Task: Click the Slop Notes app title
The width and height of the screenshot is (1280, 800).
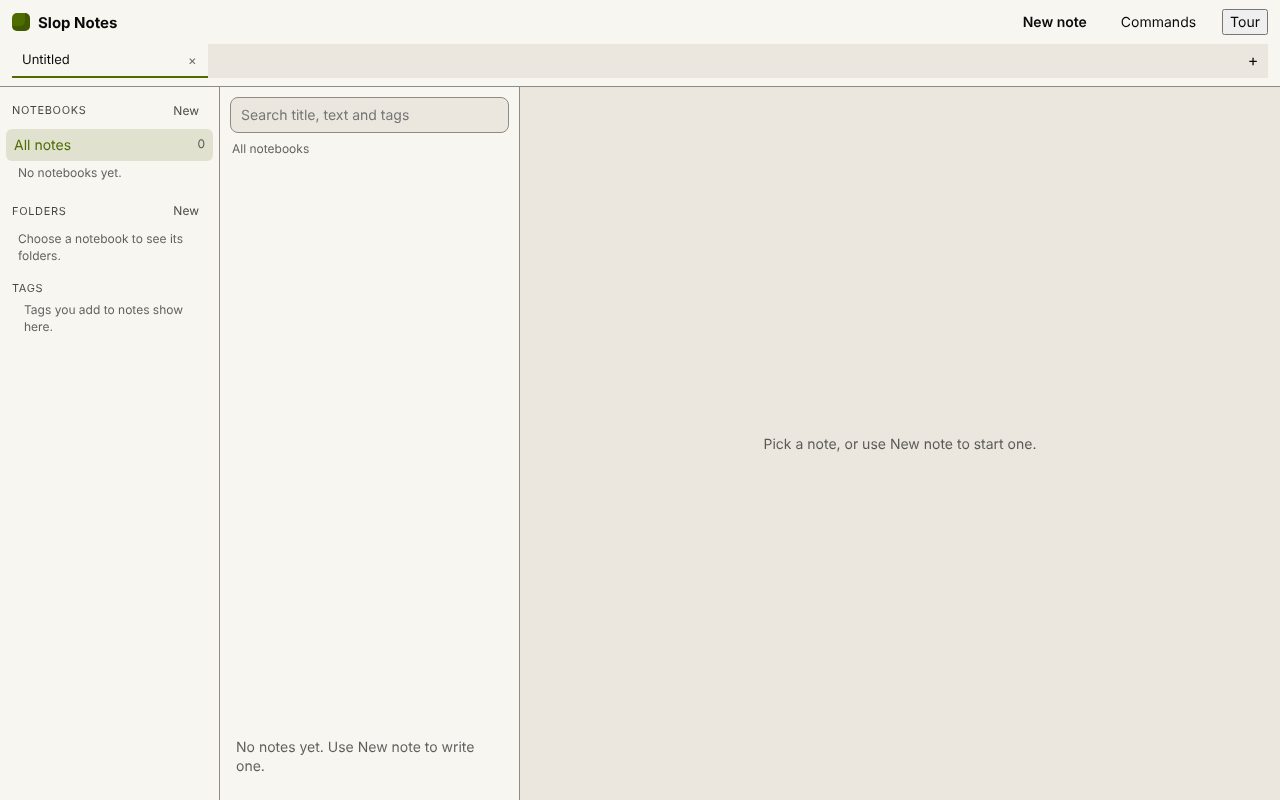Action: (x=77, y=22)
